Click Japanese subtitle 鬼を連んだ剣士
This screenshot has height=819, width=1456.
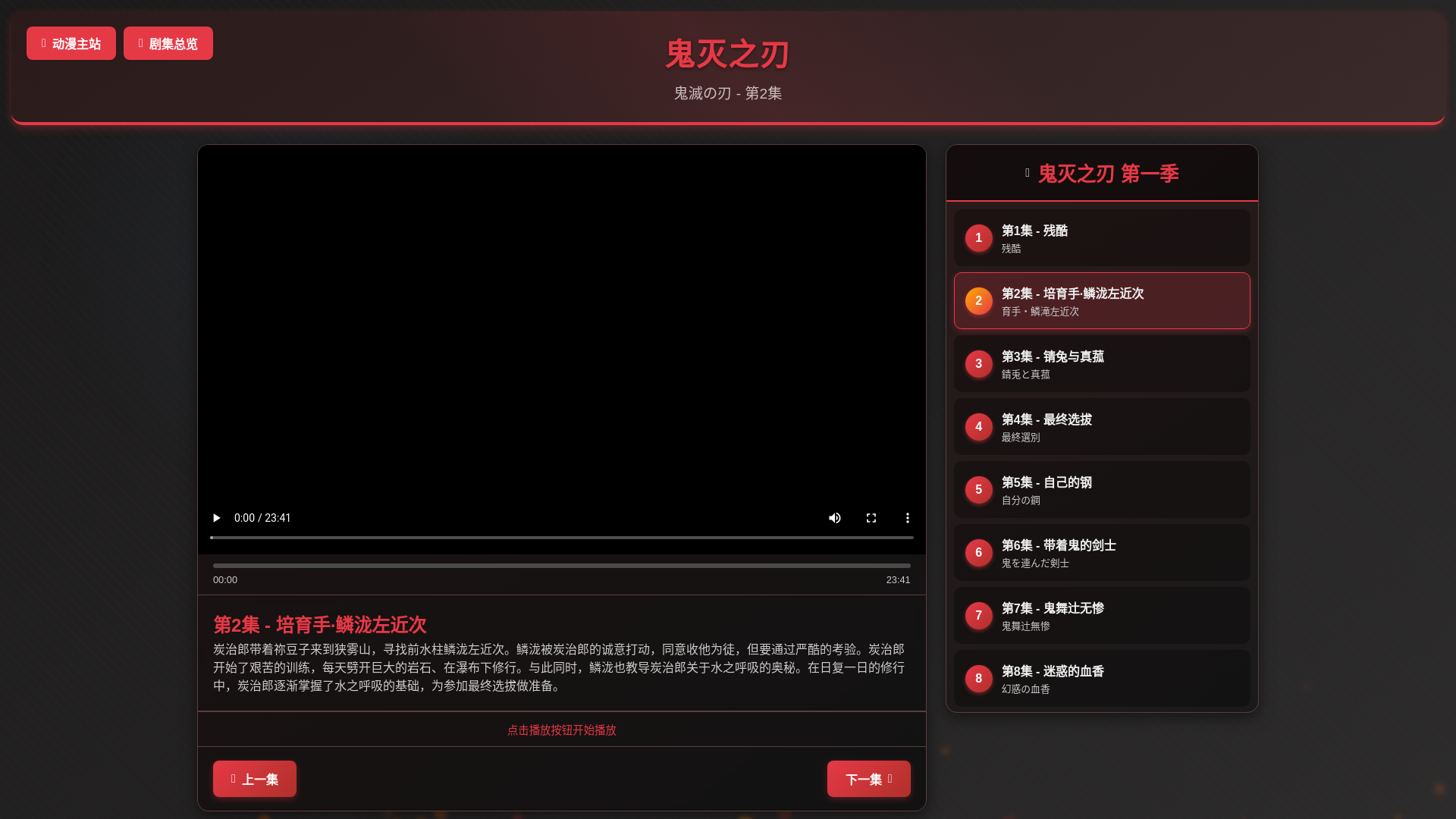1035,563
